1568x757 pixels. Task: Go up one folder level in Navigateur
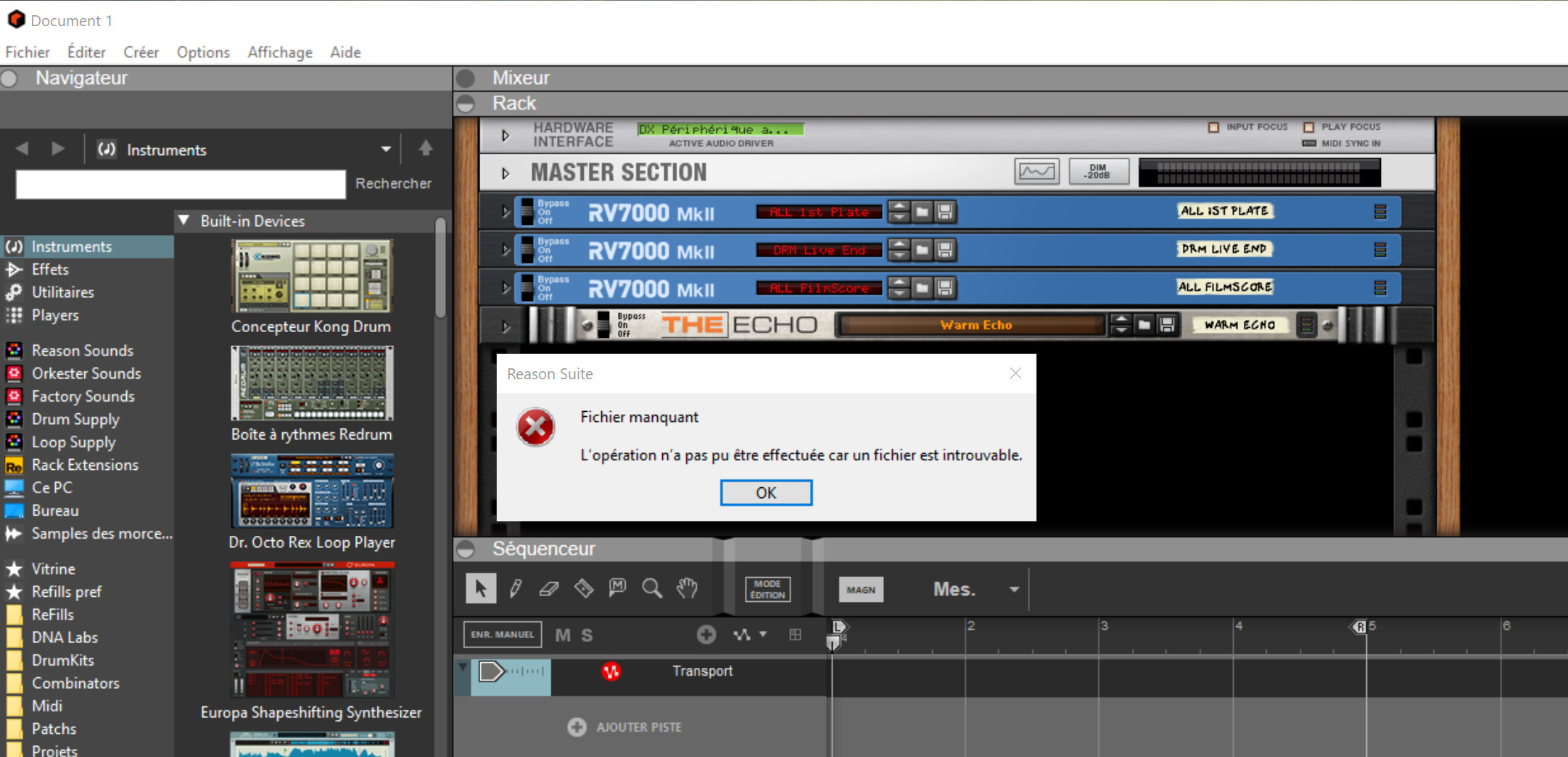(426, 149)
